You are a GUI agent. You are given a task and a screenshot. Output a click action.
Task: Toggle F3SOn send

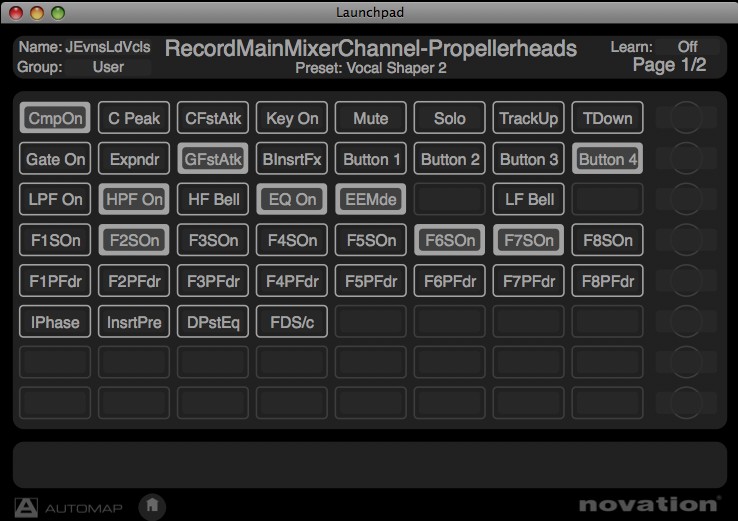213,240
